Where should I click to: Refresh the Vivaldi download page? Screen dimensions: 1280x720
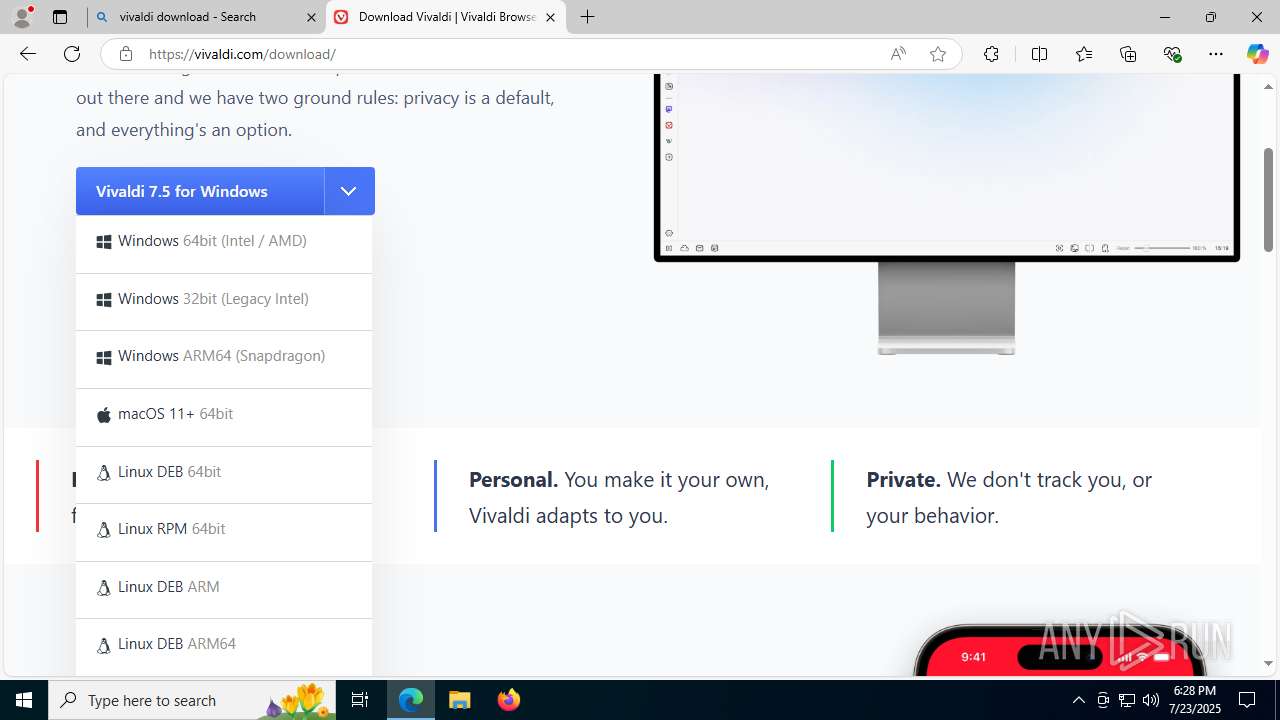click(72, 54)
